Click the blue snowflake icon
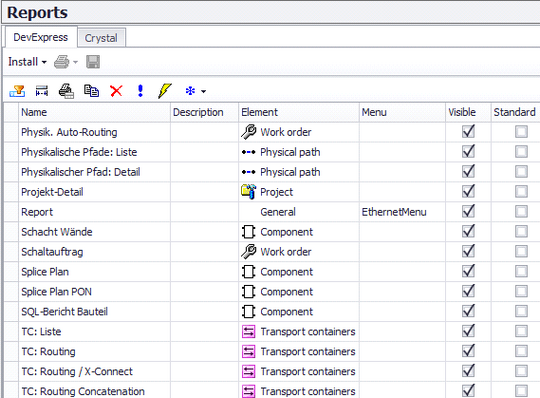This screenshot has height=398, width=540. 190,91
